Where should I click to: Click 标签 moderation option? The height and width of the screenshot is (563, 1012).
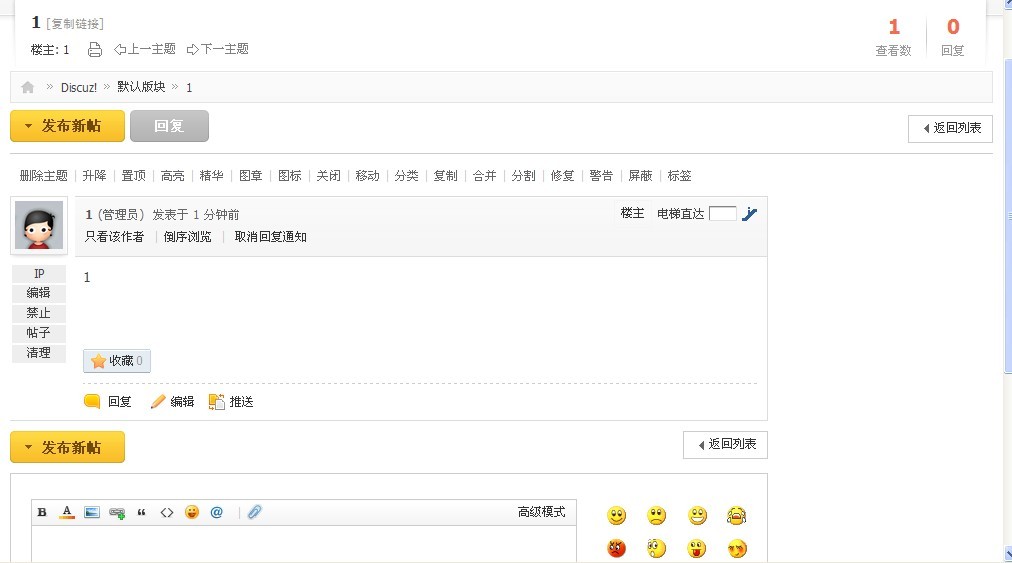[x=679, y=176]
